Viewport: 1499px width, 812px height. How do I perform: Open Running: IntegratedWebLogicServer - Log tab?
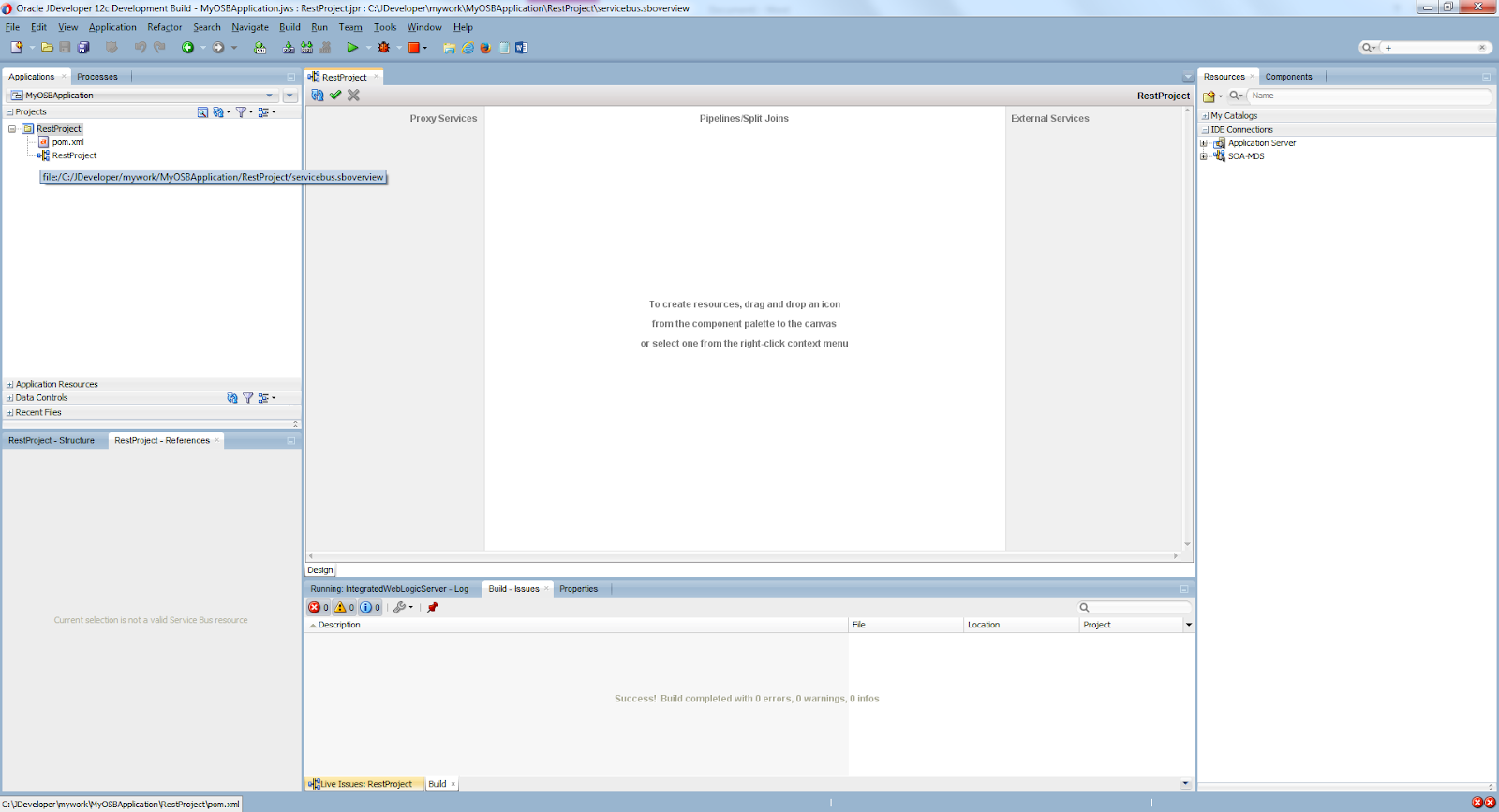click(390, 589)
